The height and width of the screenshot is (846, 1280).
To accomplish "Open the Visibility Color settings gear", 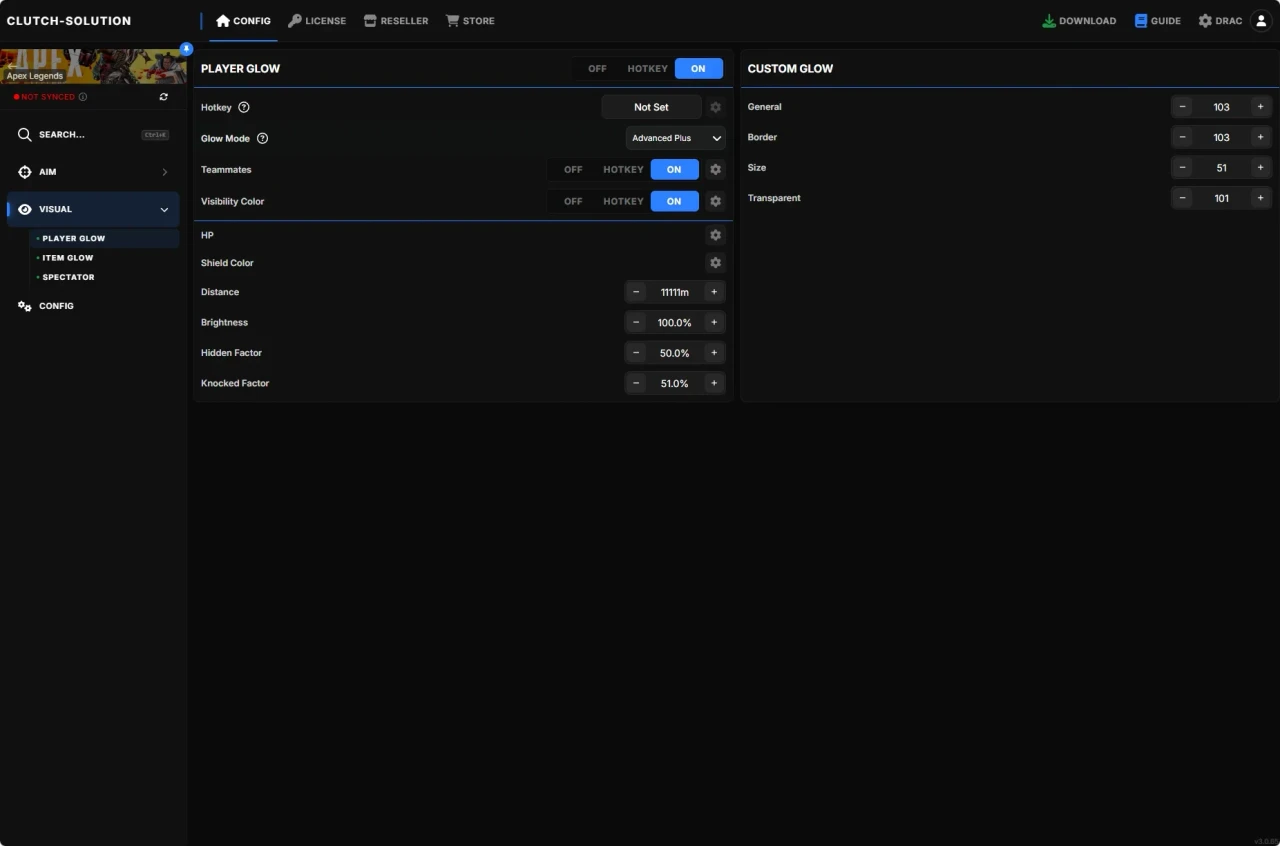I will [x=715, y=201].
